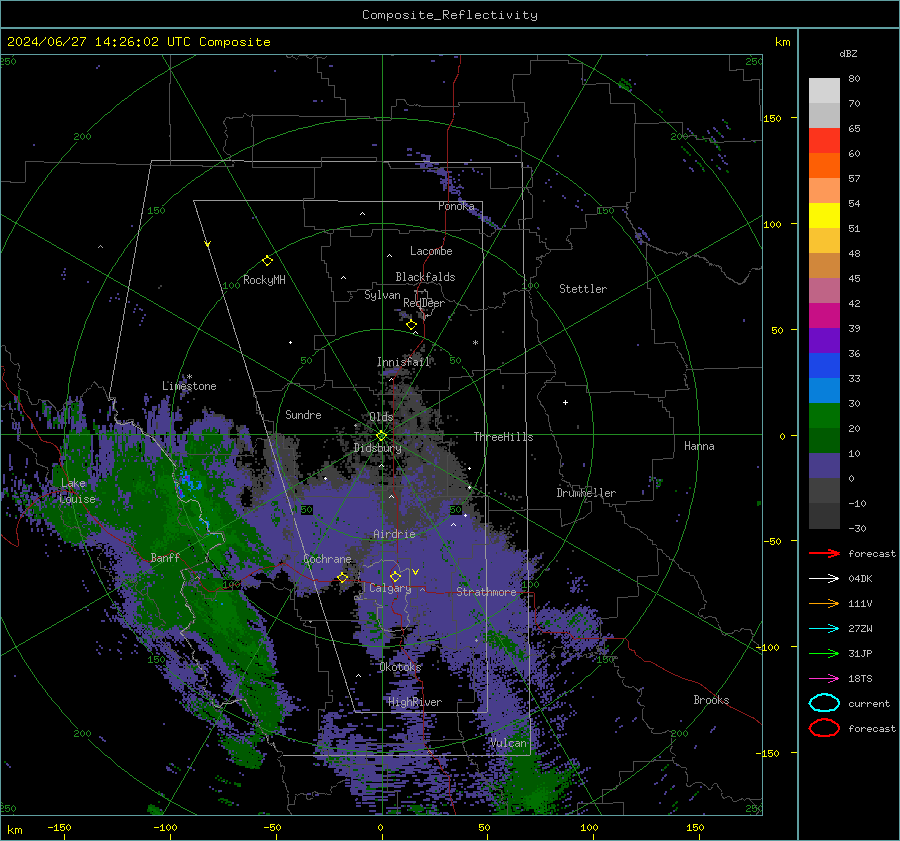The height and width of the screenshot is (841, 900).
Task: Select the magenta 42 dBZ color swatch
Action: tap(824, 315)
